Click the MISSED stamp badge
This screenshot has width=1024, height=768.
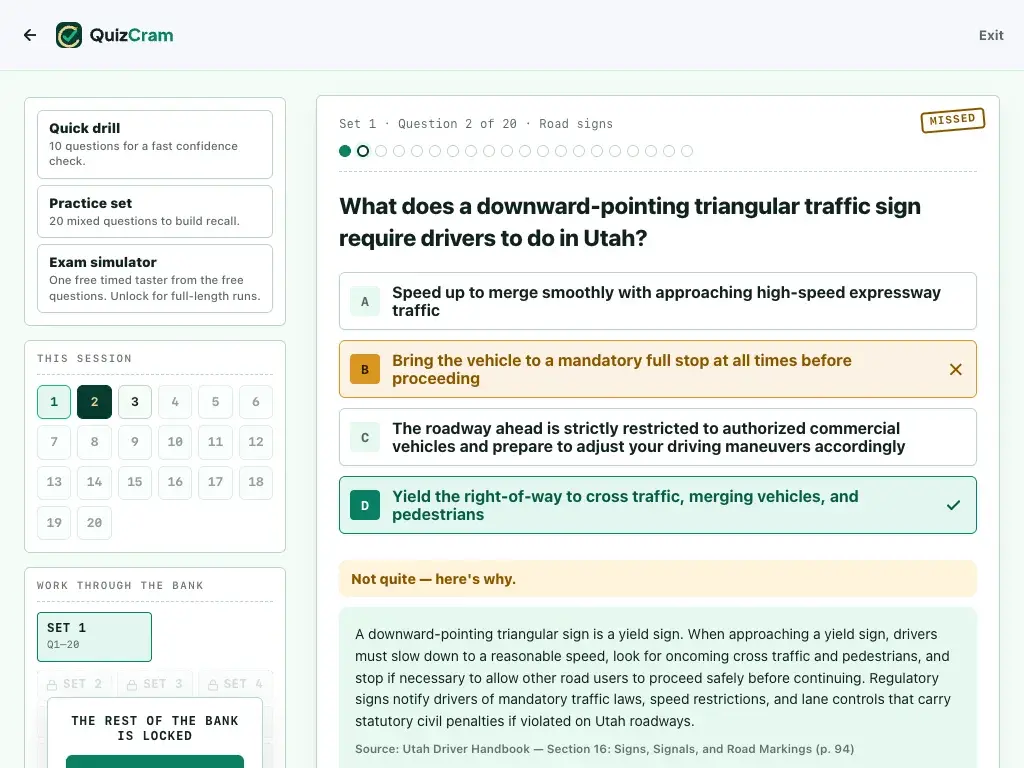click(953, 120)
